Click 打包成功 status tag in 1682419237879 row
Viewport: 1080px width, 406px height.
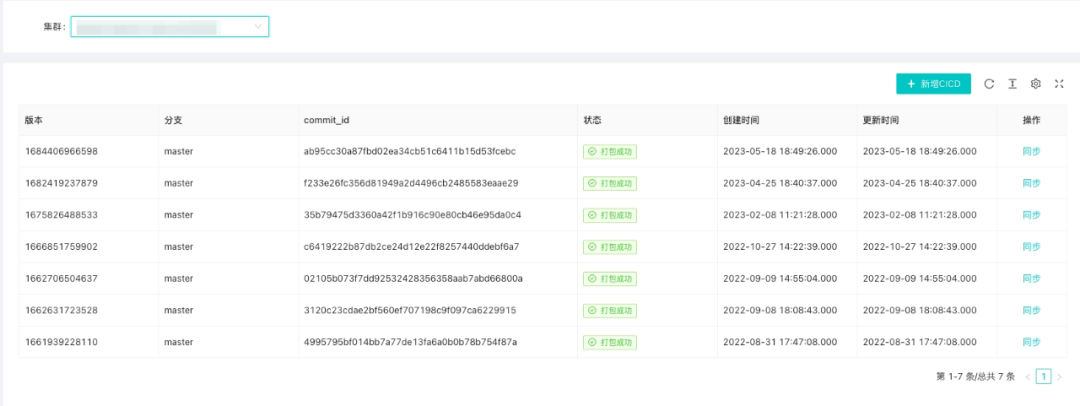point(610,183)
